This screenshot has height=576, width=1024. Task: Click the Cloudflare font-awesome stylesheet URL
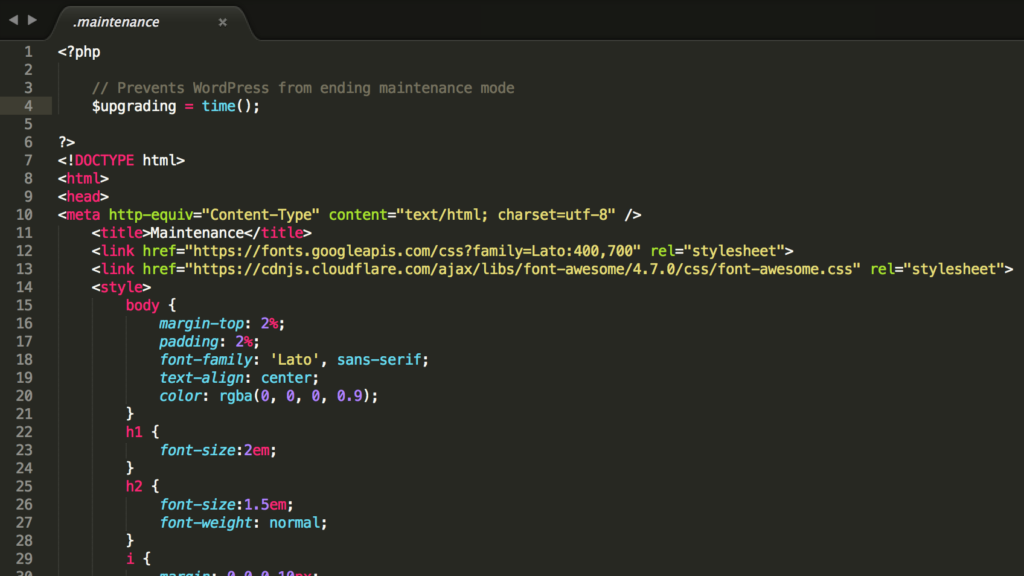525,269
